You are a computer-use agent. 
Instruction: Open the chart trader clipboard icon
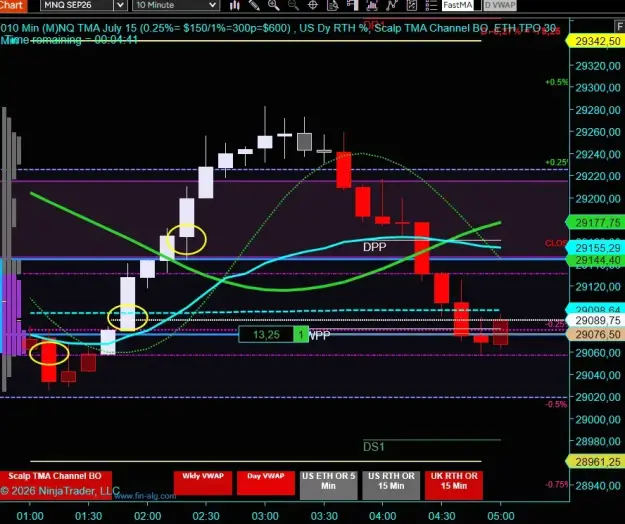point(412,5)
